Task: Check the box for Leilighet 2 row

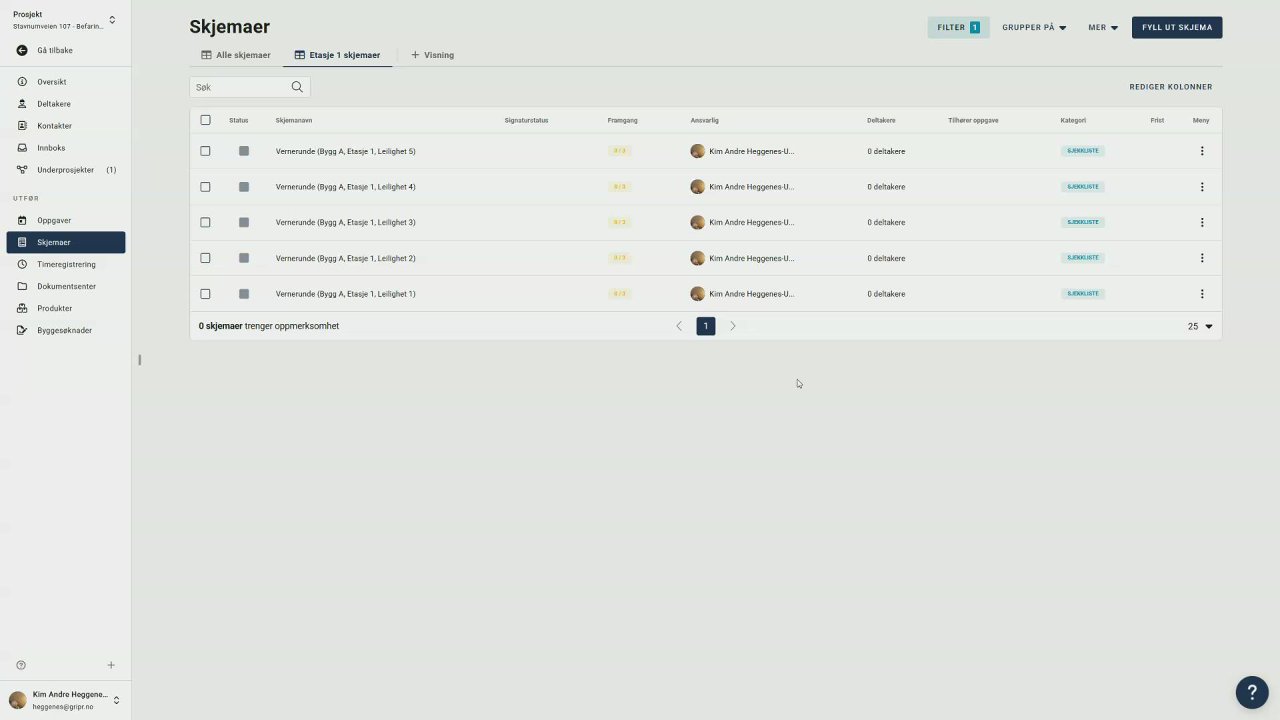Action: 205,258
